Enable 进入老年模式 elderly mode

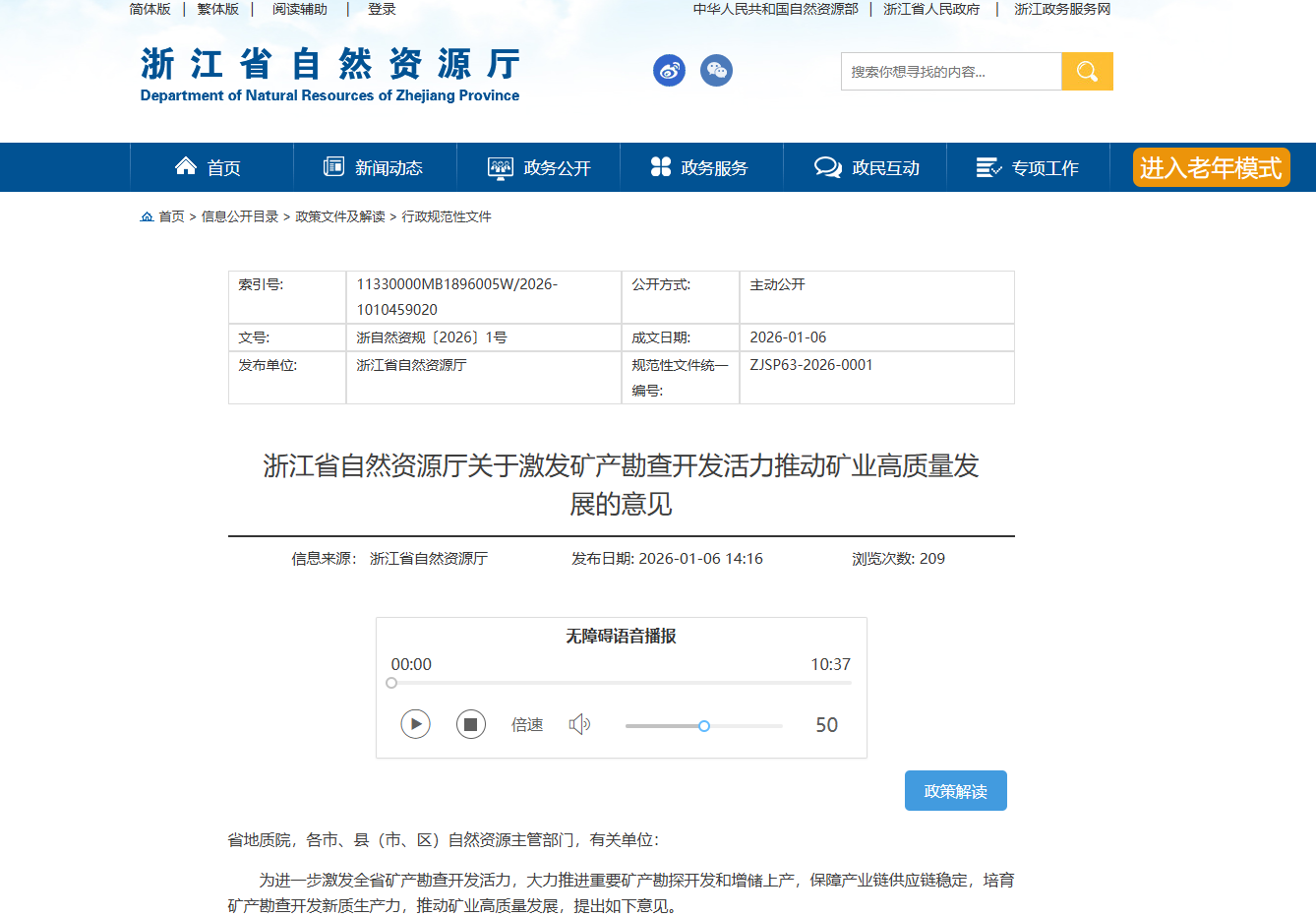coord(1210,167)
